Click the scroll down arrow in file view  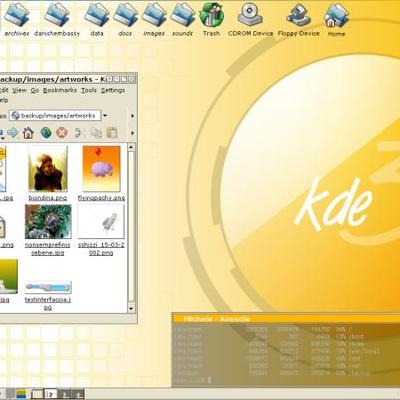[131, 309]
